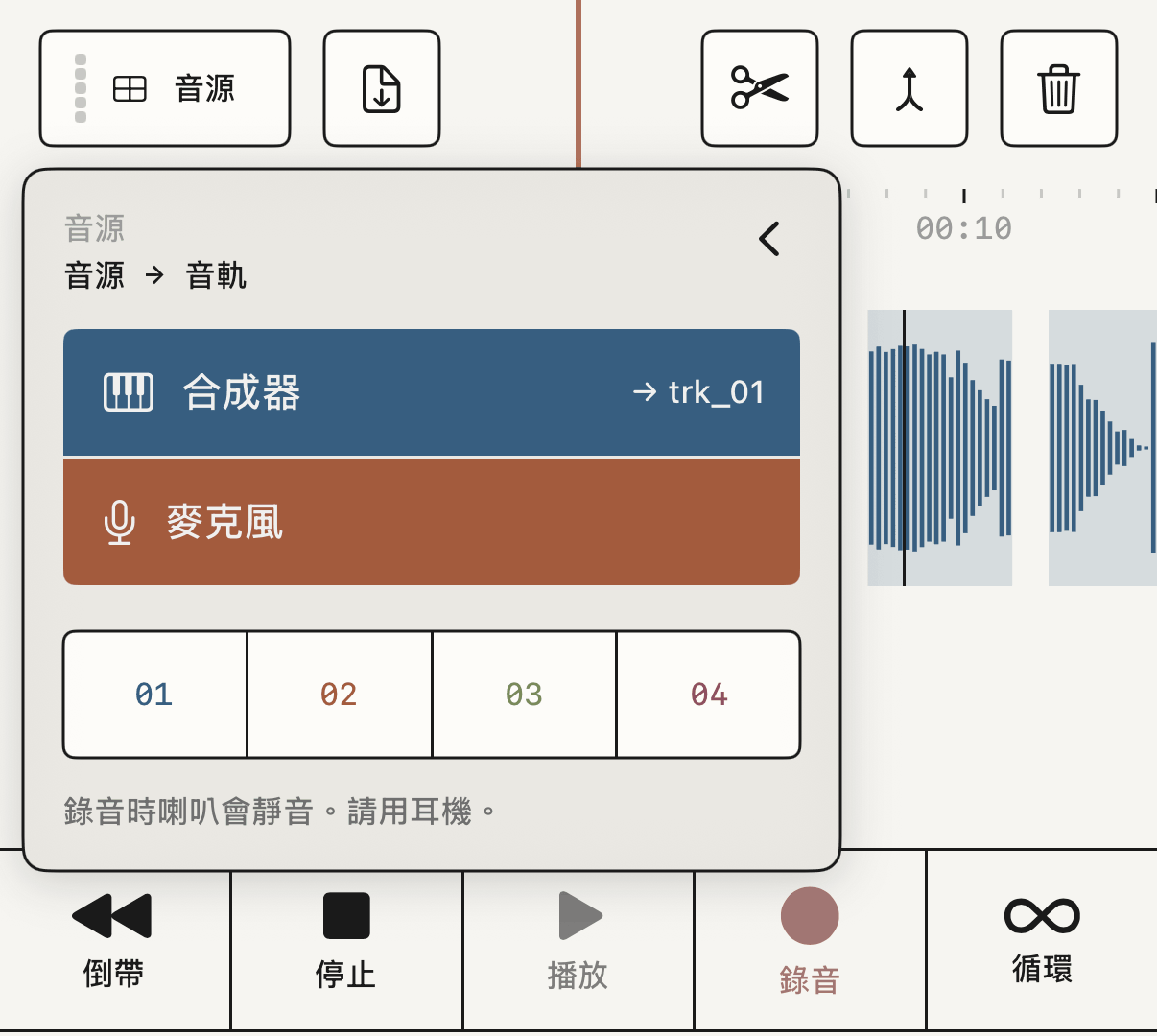
Task: Click the merge tracks icon
Action: tap(909, 88)
